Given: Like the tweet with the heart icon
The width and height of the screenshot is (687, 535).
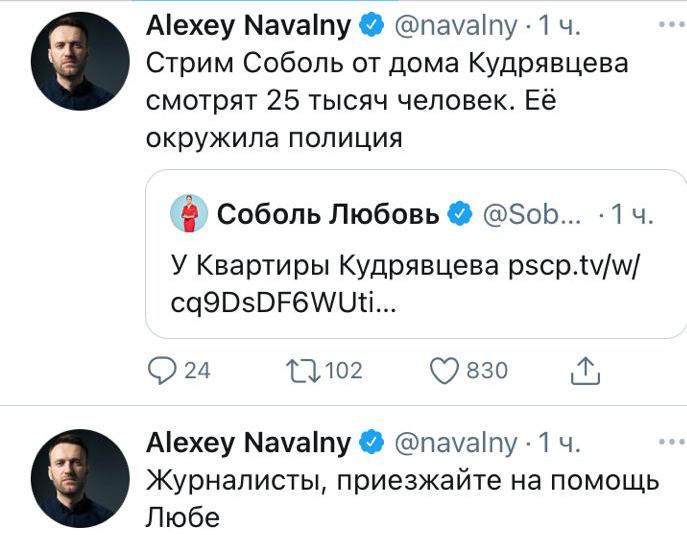Looking at the screenshot, I should 443,370.
